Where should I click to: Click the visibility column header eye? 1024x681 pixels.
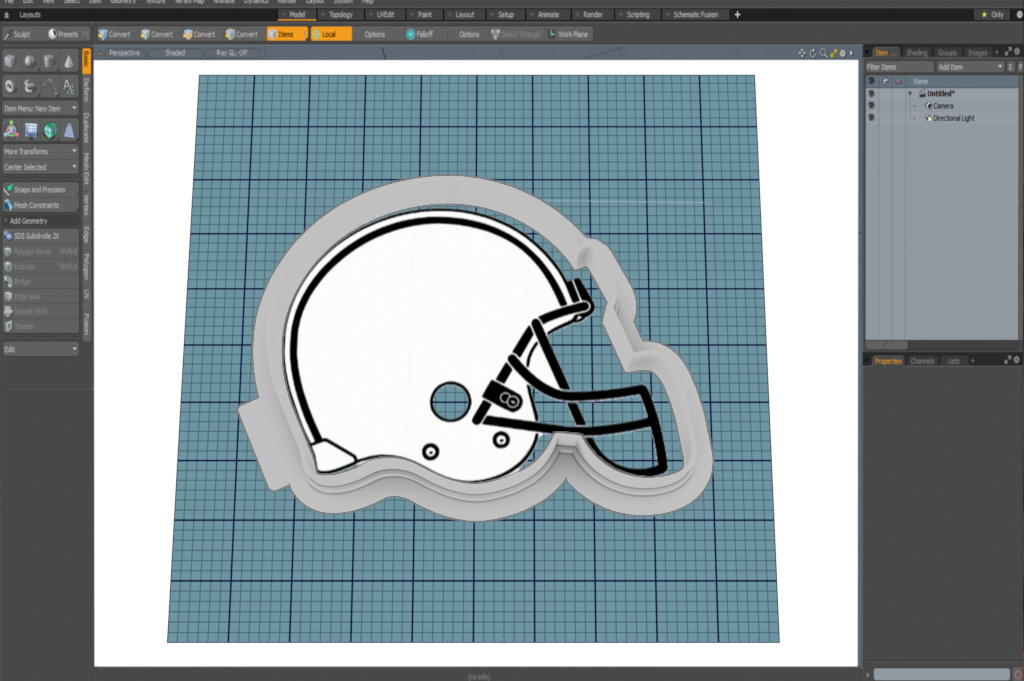[871, 81]
